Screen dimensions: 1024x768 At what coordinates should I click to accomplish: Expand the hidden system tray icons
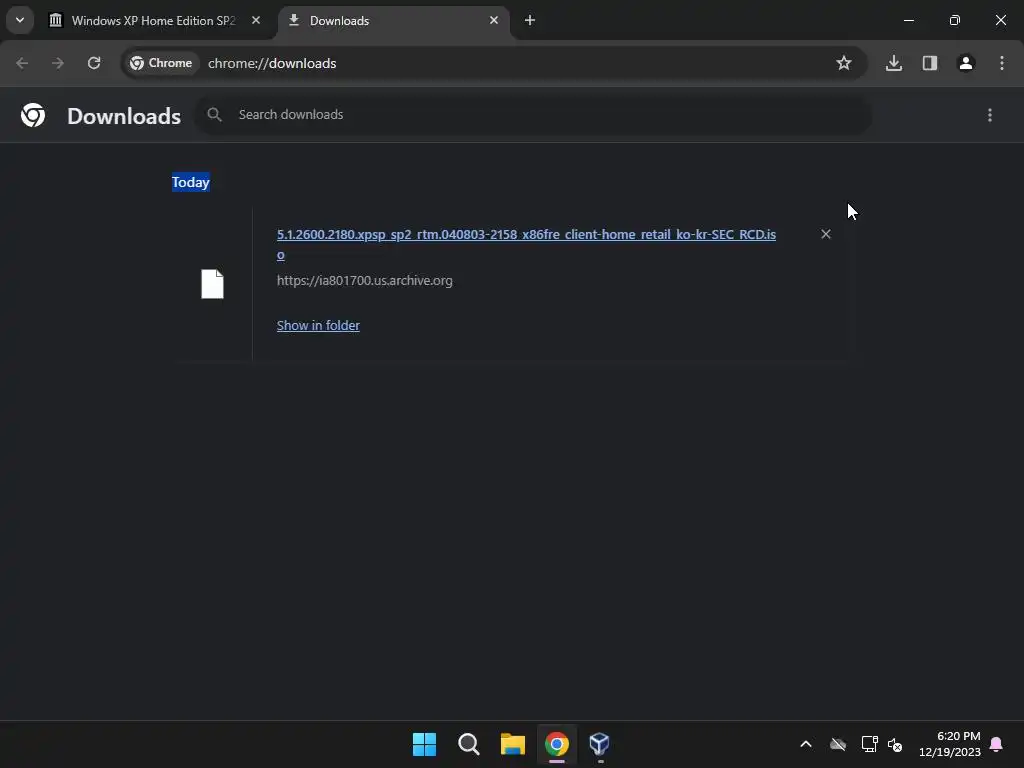click(x=806, y=744)
